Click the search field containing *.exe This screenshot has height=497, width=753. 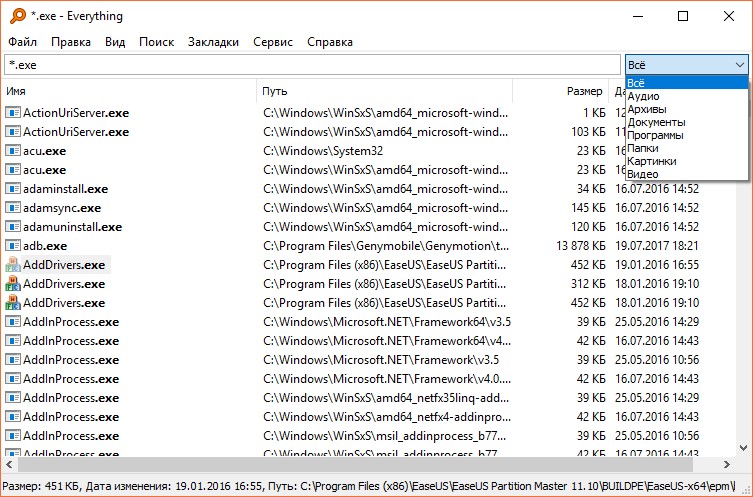[312, 64]
